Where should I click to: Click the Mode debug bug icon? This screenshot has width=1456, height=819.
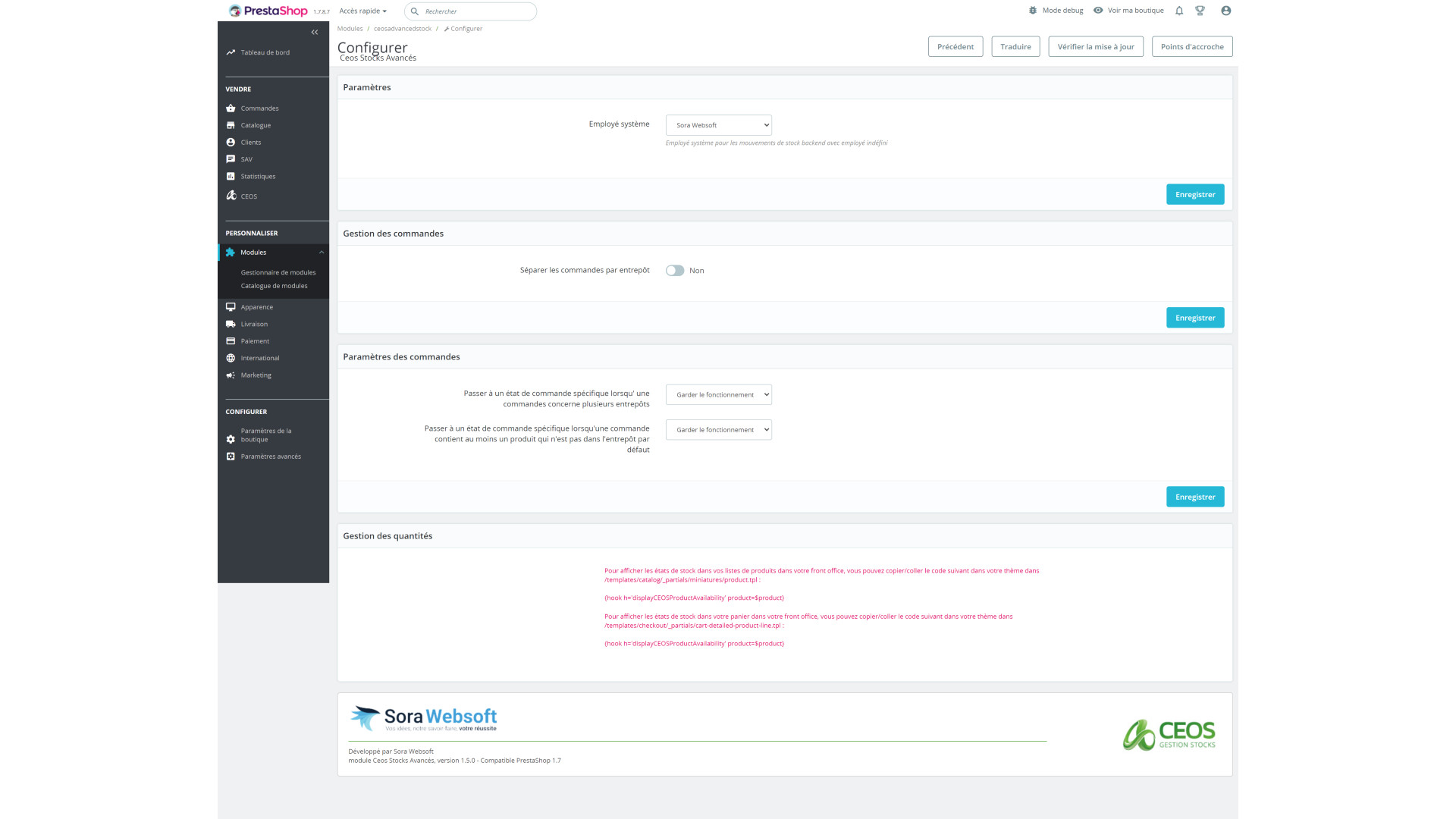(x=1033, y=11)
